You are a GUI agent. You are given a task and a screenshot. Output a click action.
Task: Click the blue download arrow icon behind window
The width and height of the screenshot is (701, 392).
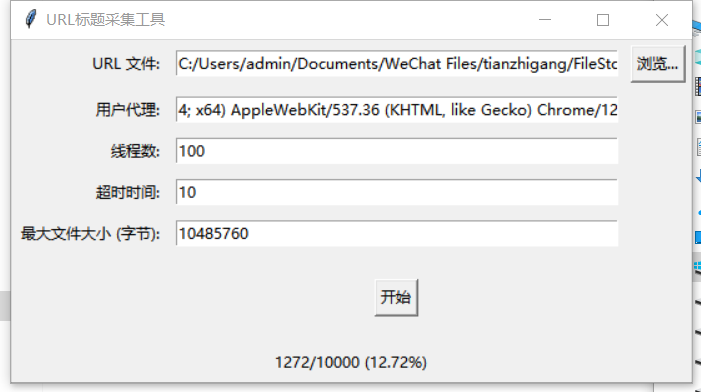(698, 176)
